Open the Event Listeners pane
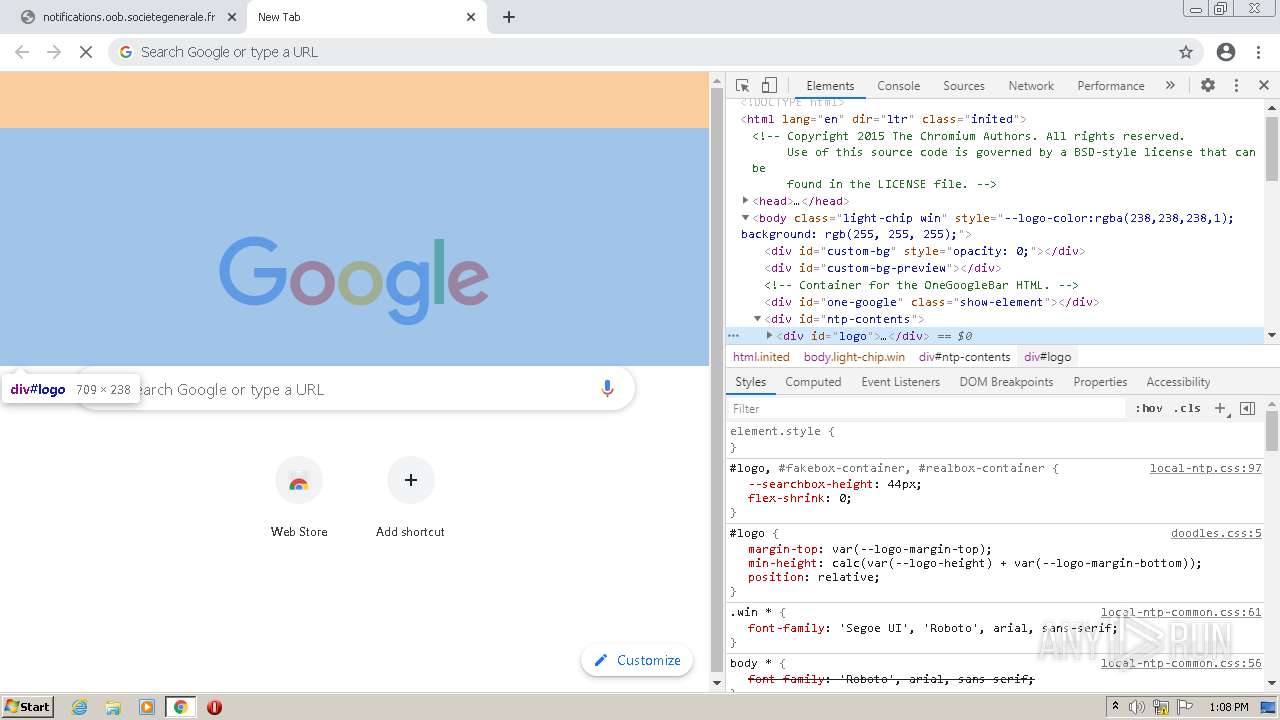The image size is (1280, 720). (x=900, y=382)
